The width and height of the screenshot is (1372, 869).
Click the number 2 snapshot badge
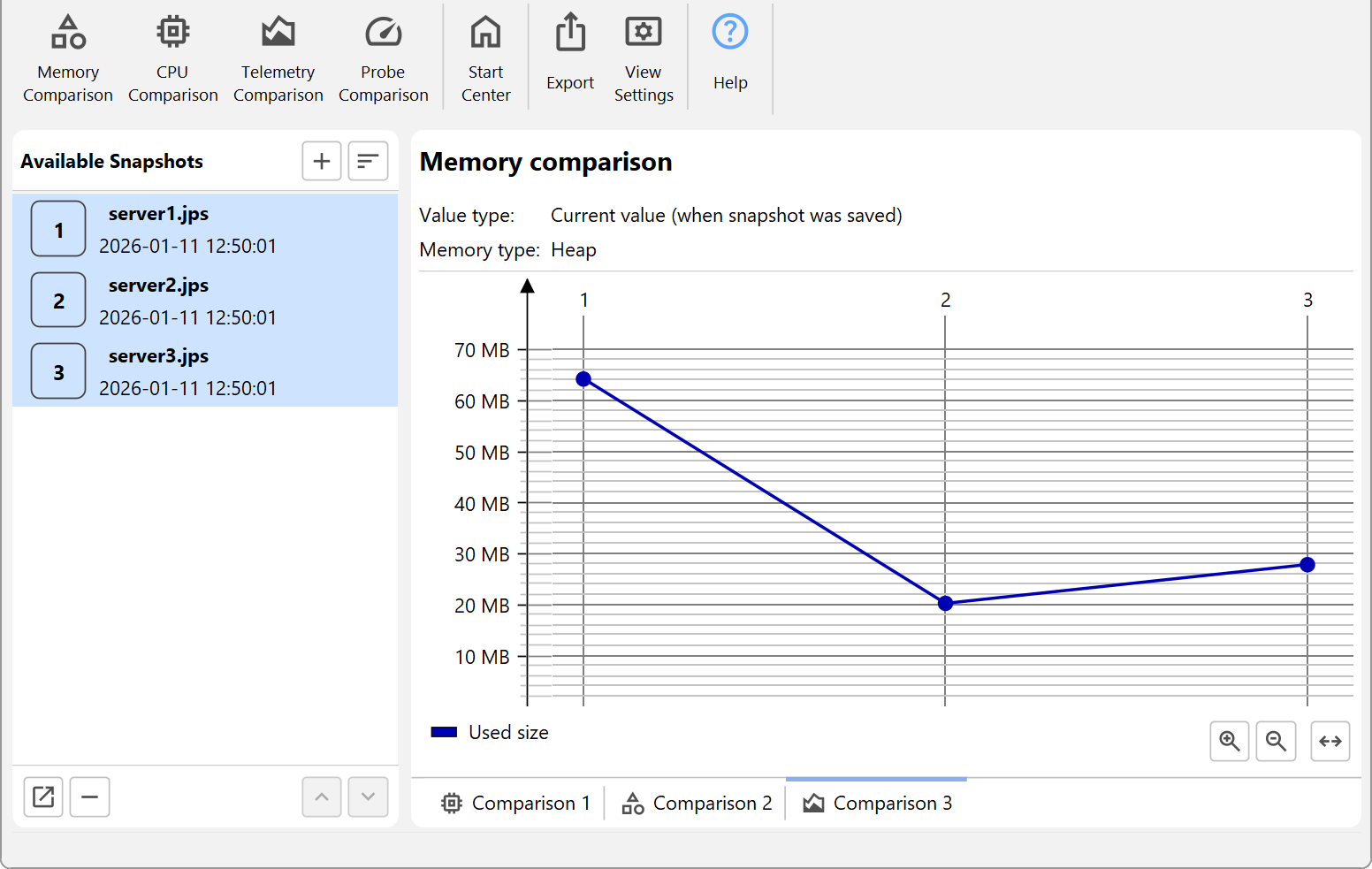[x=58, y=301]
